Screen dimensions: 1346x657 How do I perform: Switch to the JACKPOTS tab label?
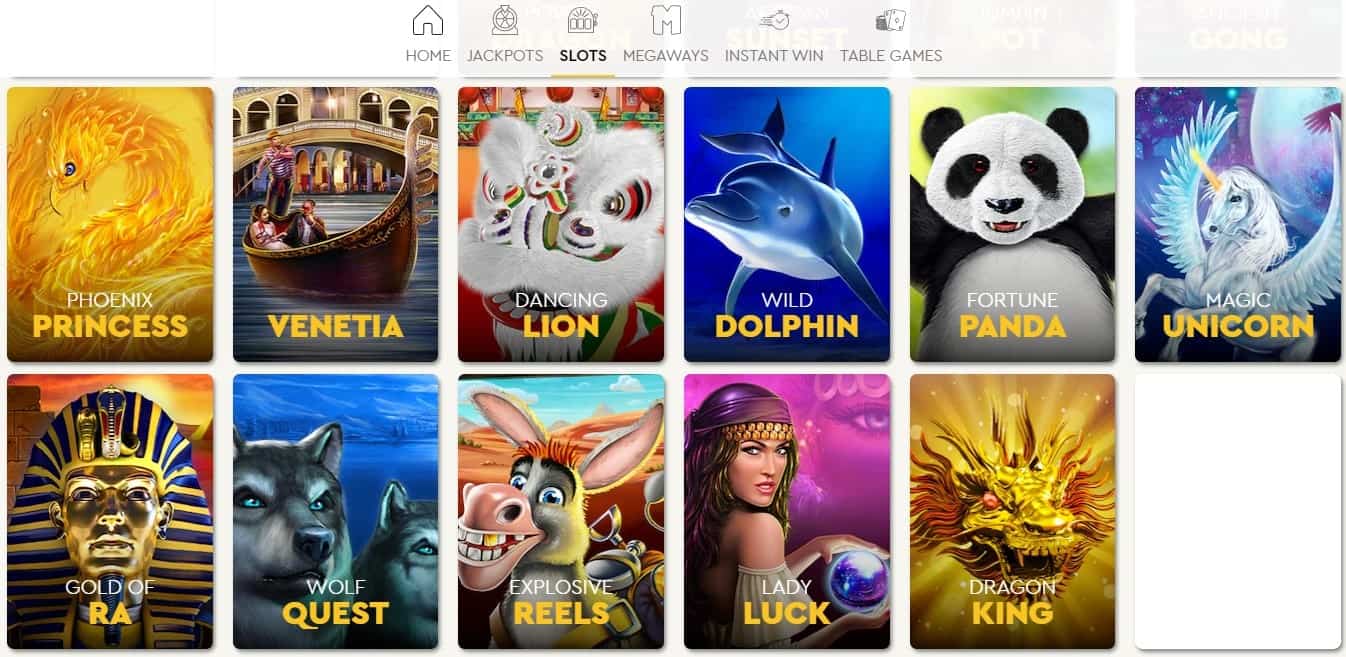[x=505, y=56]
